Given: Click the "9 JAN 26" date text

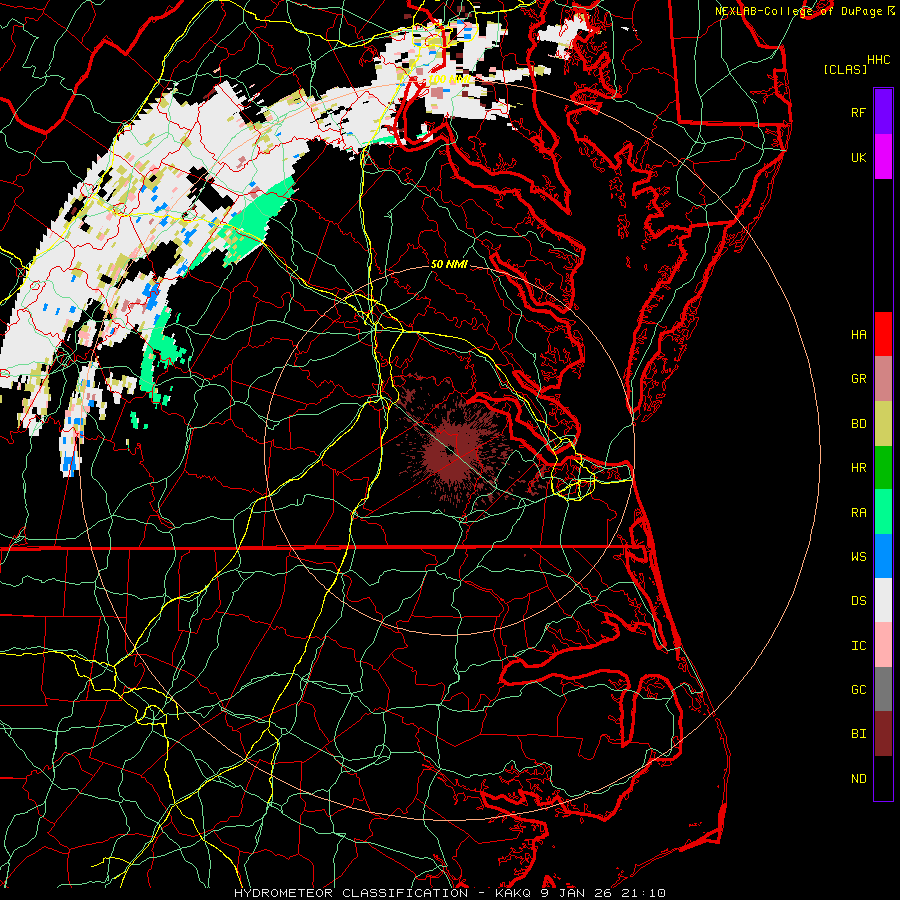Looking at the screenshot, I should [578, 893].
